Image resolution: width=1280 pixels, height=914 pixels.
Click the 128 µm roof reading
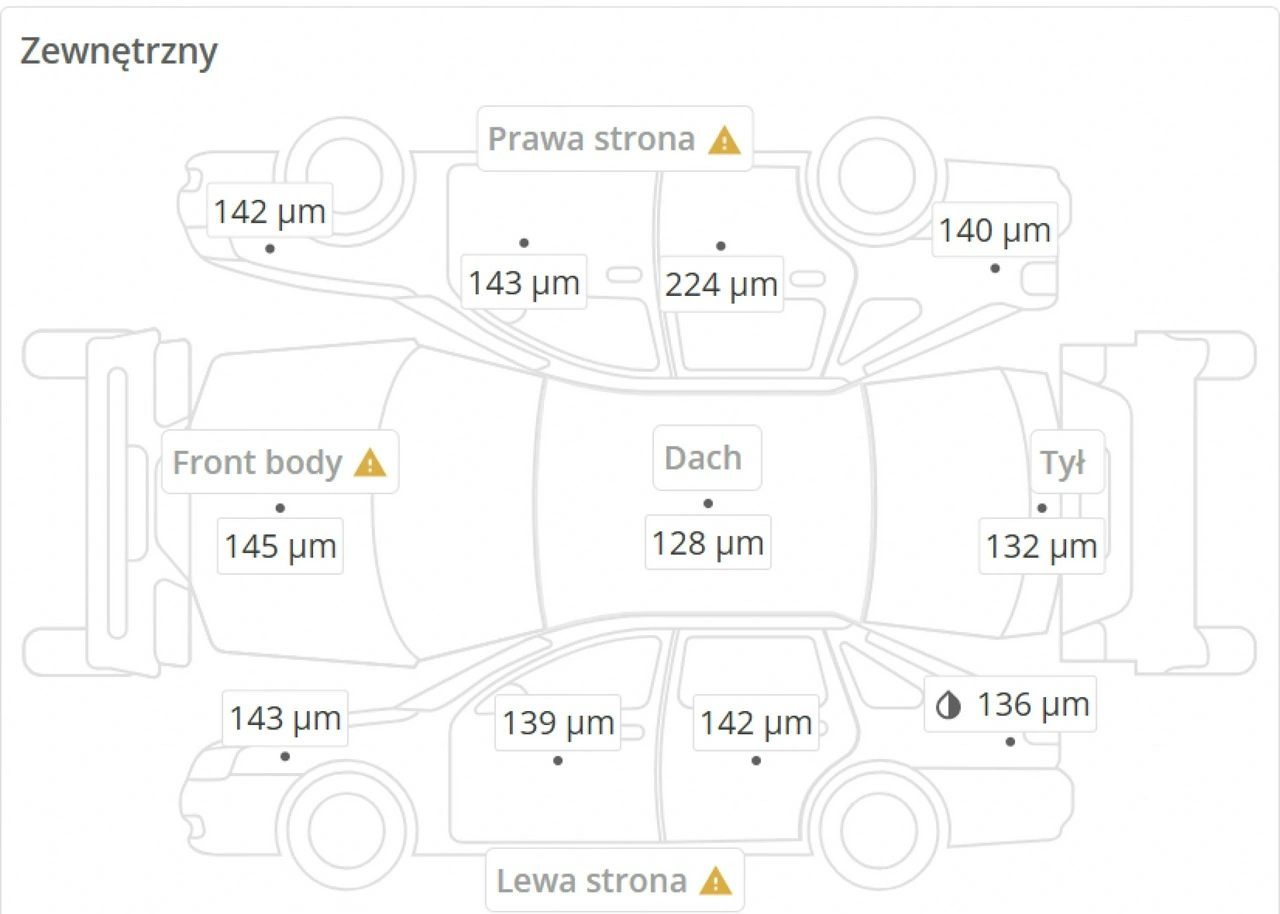tap(708, 543)
